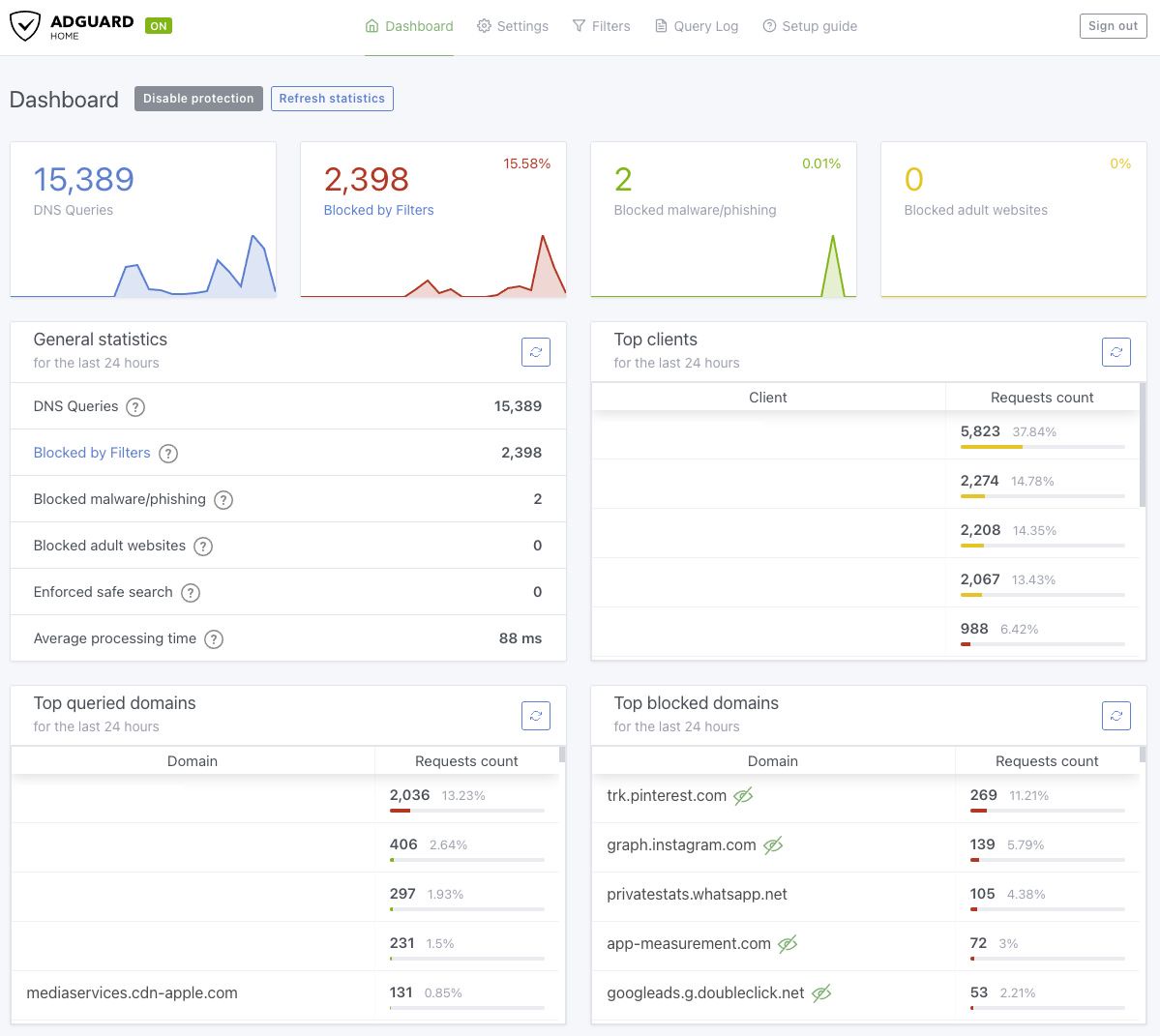The width and height of the screenshot is (1160, 1036).
Task: Click the Blocked by Filters spike chart
Action: point(433,266)
